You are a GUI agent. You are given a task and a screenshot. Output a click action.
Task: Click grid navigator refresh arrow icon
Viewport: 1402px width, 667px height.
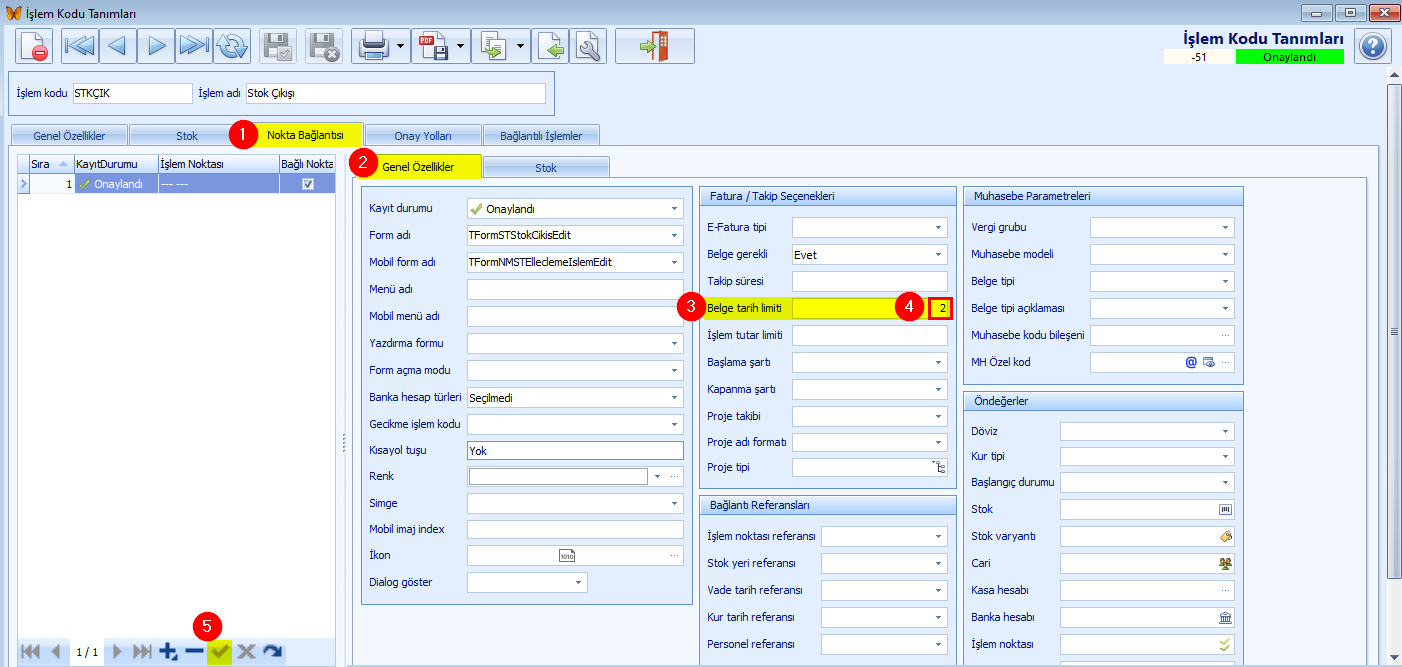272,652
